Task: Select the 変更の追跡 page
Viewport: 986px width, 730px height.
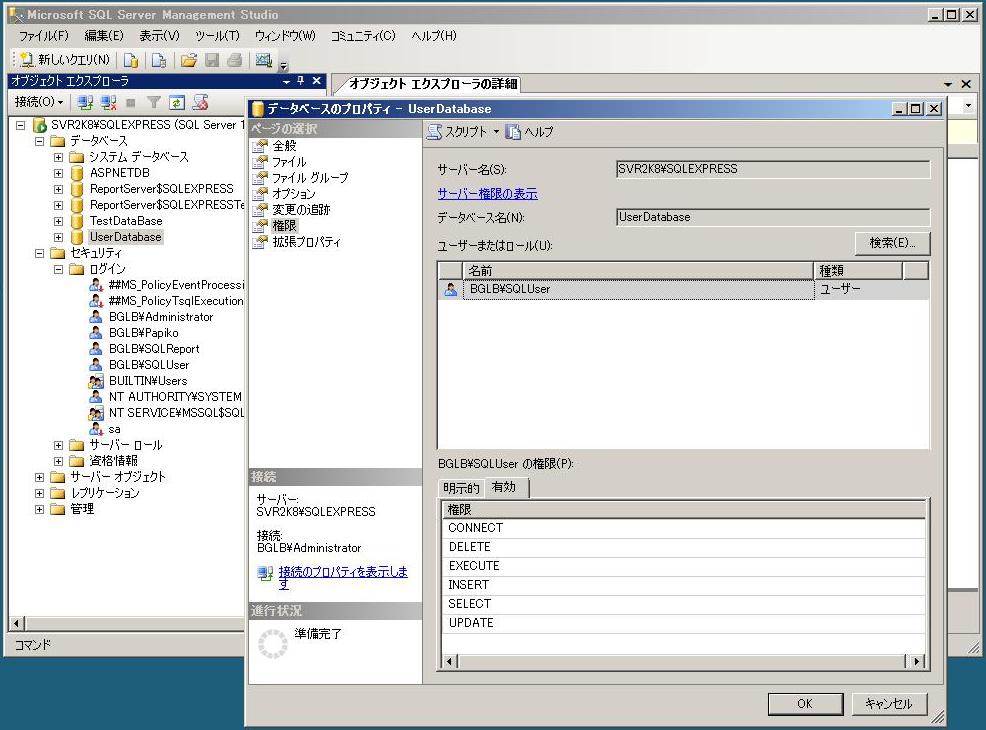Action: [301, 209]
